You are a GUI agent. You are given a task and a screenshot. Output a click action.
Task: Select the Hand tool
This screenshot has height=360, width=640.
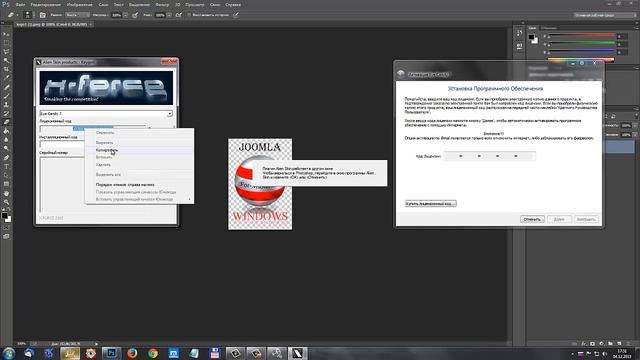6,193
